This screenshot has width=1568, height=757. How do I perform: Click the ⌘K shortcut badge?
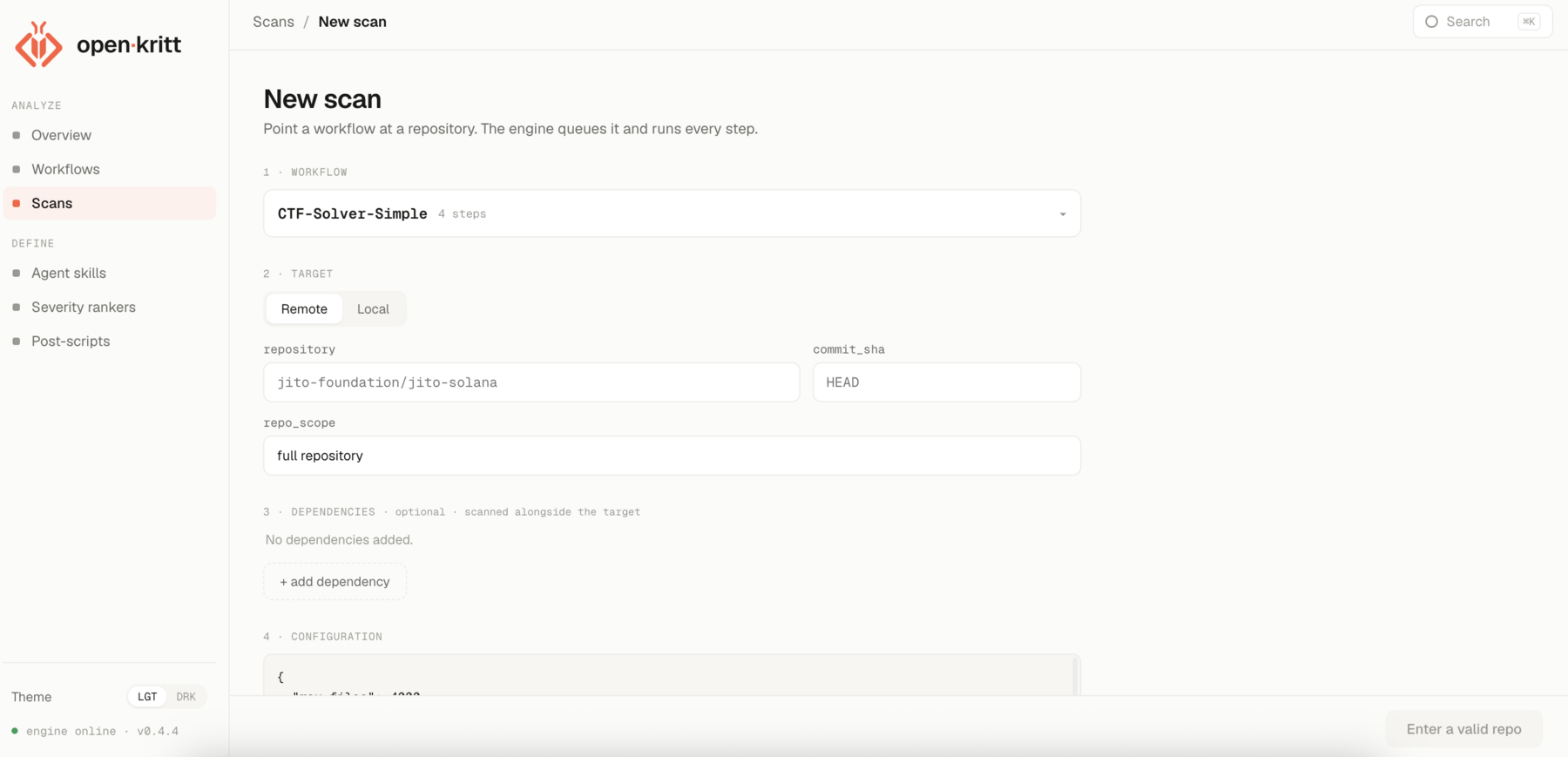[1529, 22]
